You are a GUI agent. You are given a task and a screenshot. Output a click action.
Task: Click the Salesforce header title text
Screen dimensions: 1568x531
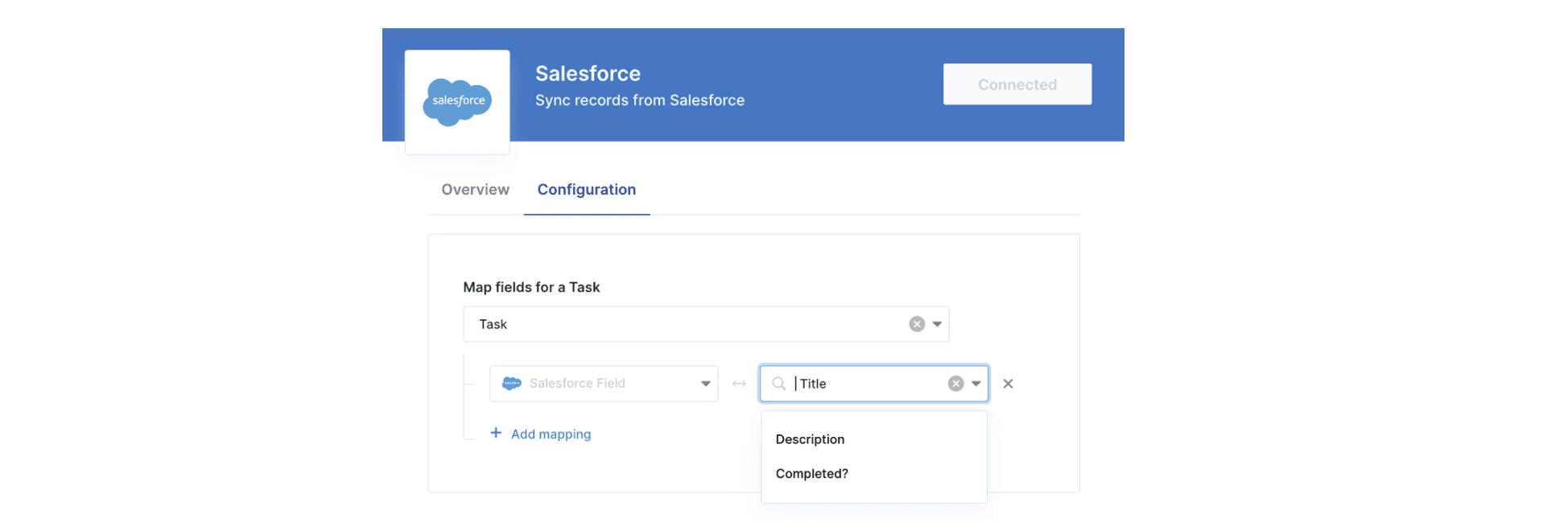pos(588,74)
